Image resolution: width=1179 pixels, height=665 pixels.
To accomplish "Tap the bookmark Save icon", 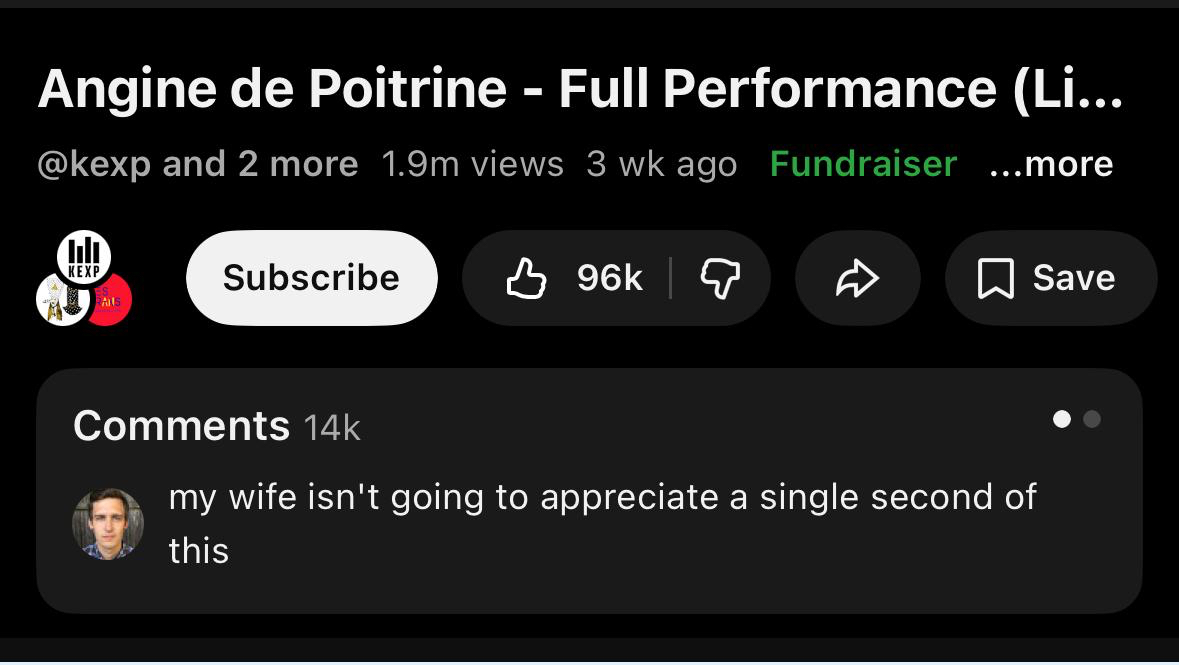I will click(x=995, y=278).
